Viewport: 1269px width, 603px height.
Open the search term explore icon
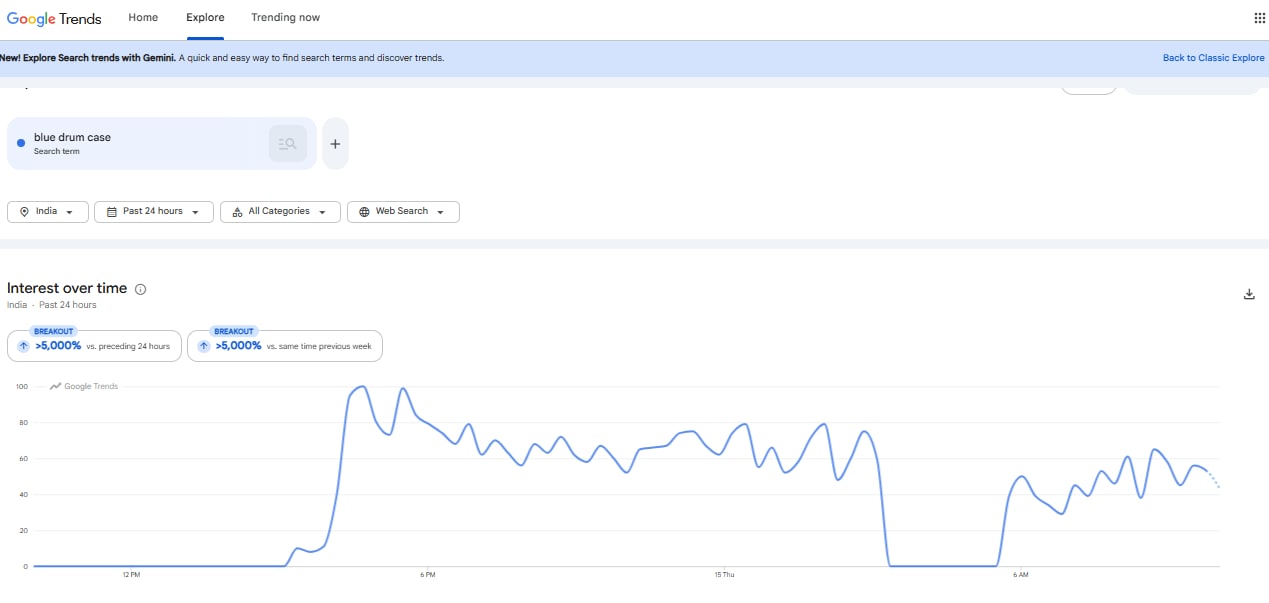pyautogui.click(x=288, y=144)
